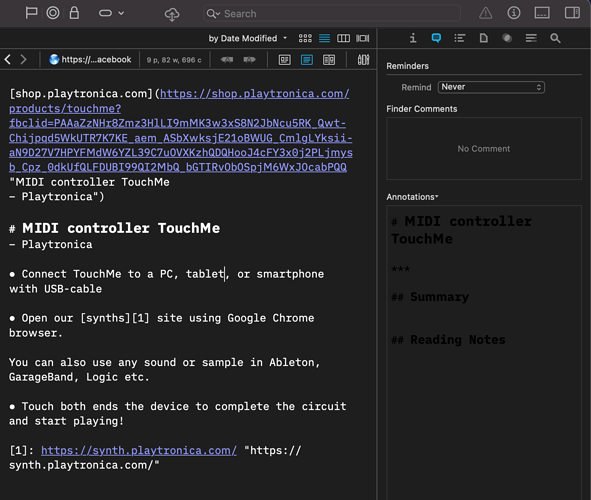Screen dimensions: 591x500
Task: Click the annotation ## Summary heading
Action: 430,297
